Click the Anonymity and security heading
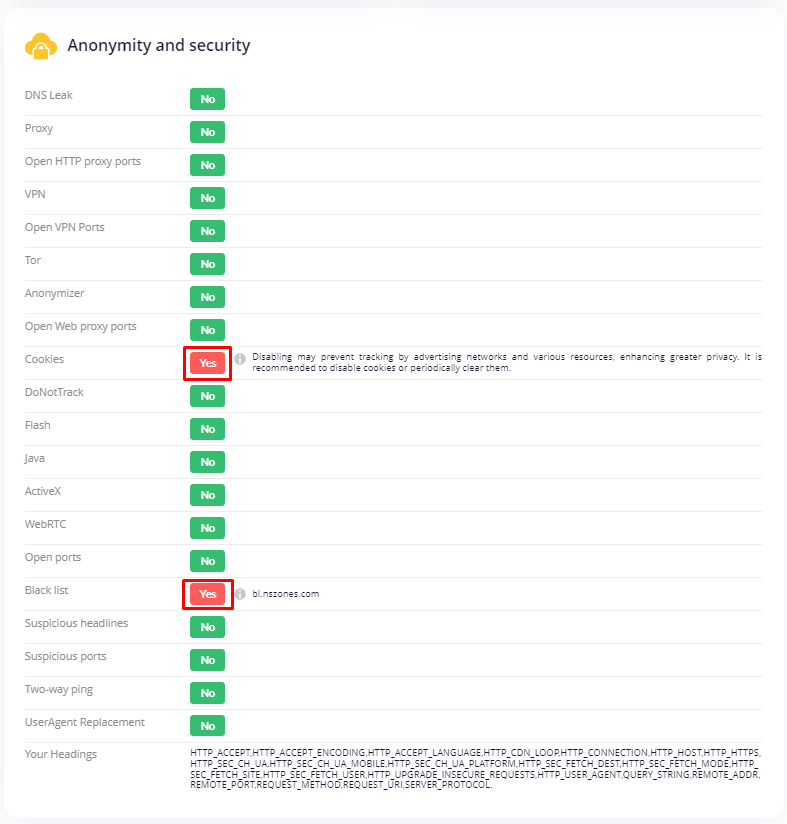 (159, 45)
